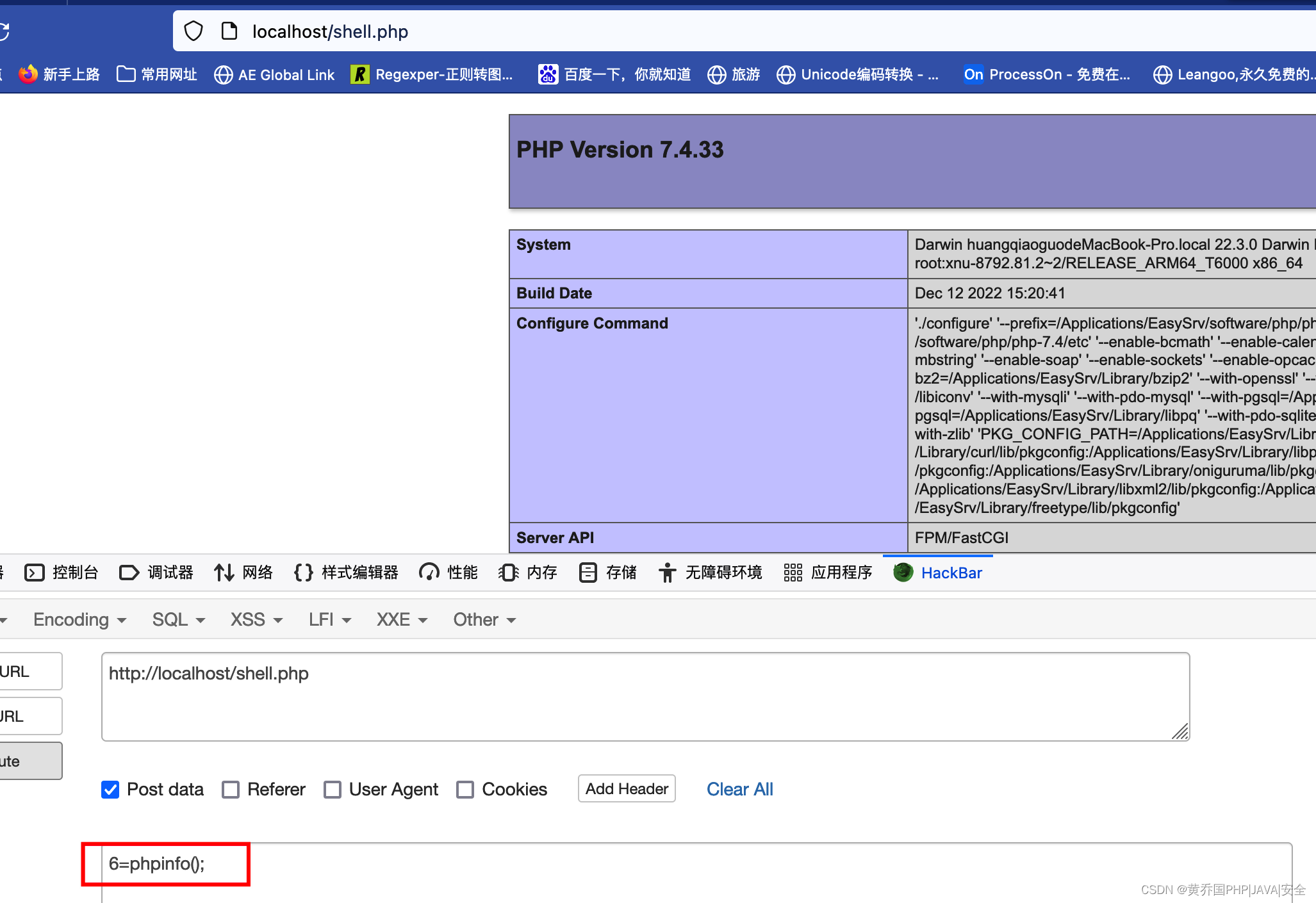Open the 常用网址 bookmarks folder

157,74
